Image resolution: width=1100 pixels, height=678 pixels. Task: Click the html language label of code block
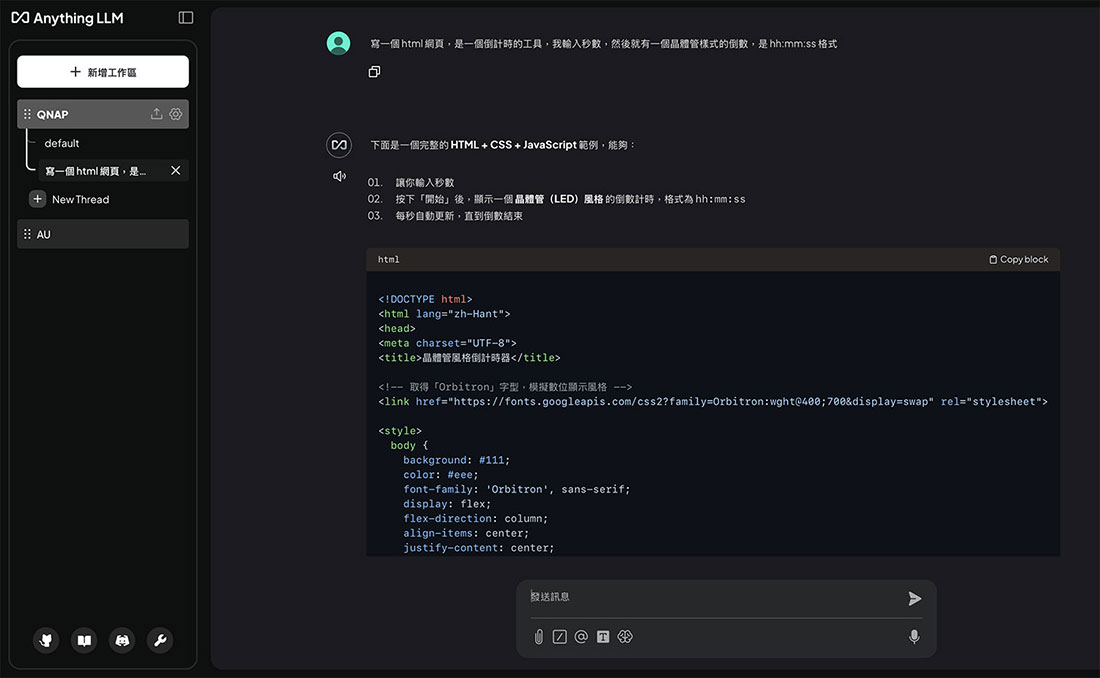point(389,260)
